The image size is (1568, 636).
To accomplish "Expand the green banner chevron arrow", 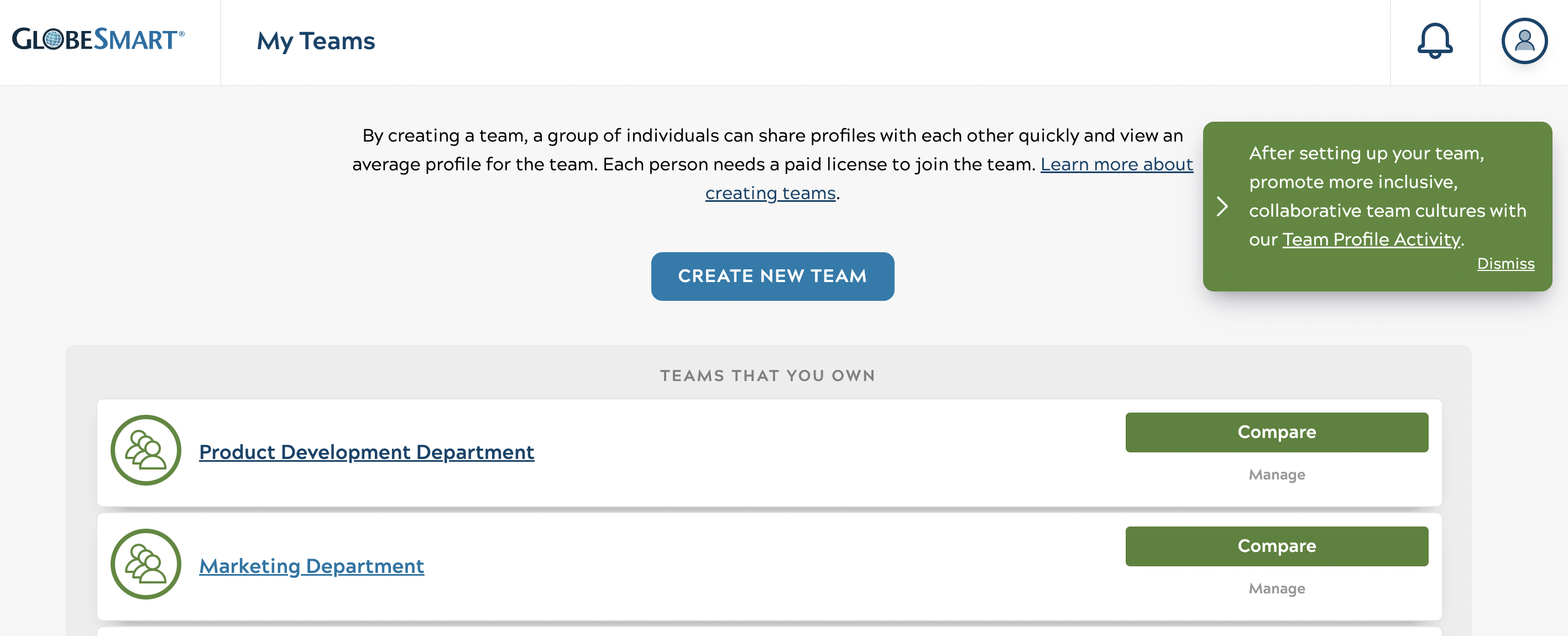I will [x=1222, y=206].
